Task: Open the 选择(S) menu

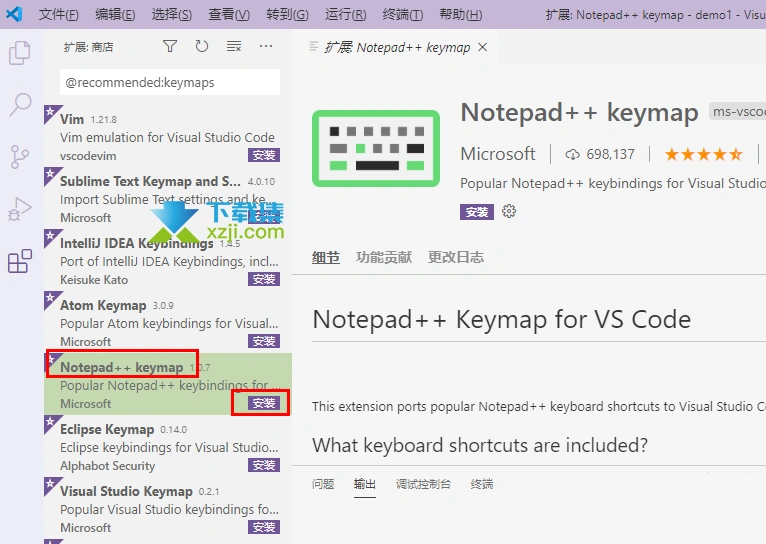Action: click(x=171, y=15)
